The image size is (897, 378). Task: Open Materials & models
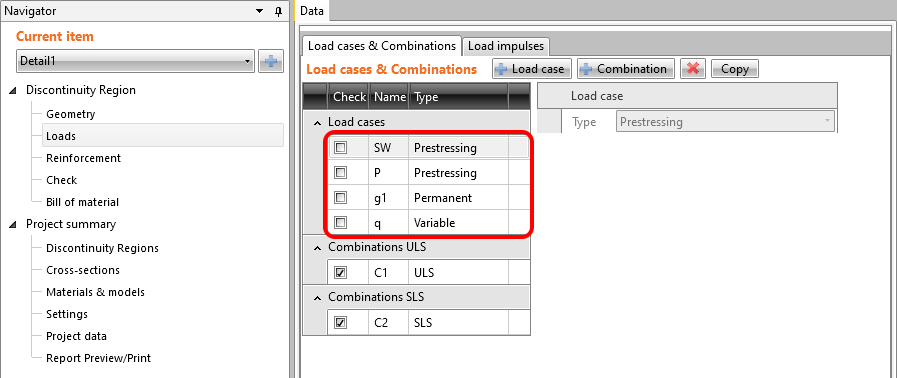96,292
